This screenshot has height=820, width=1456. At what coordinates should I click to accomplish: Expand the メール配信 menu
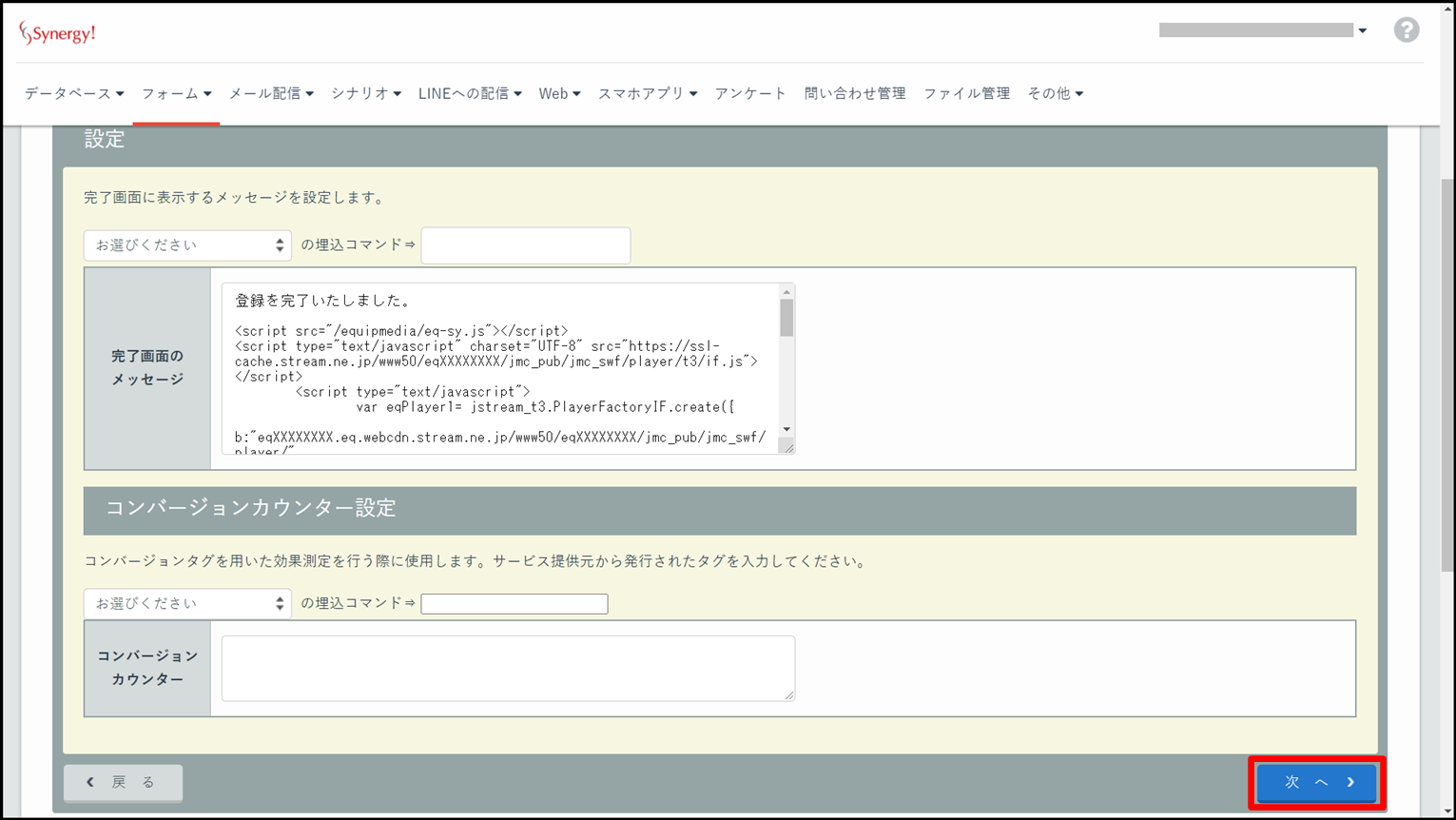click(271, 93)
